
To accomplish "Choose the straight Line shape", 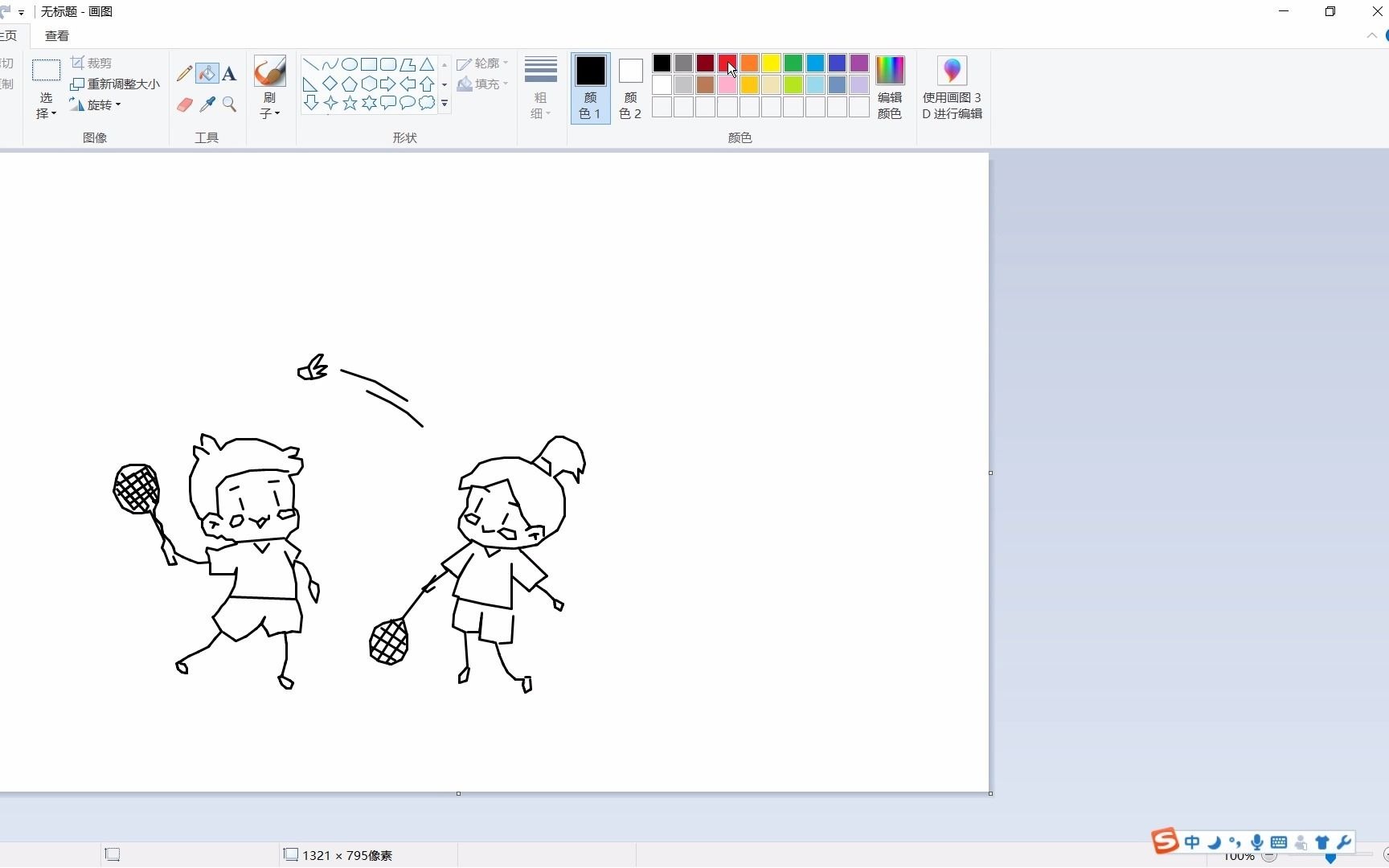I will [310, 64].
